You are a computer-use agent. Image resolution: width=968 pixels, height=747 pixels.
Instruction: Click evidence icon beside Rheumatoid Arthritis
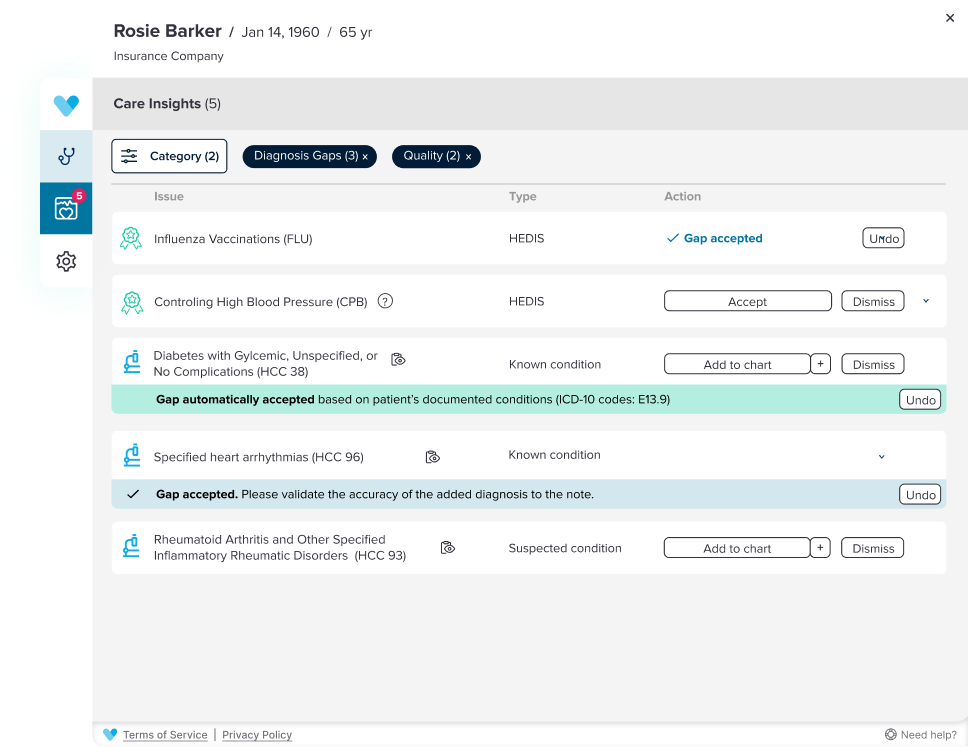448,548
